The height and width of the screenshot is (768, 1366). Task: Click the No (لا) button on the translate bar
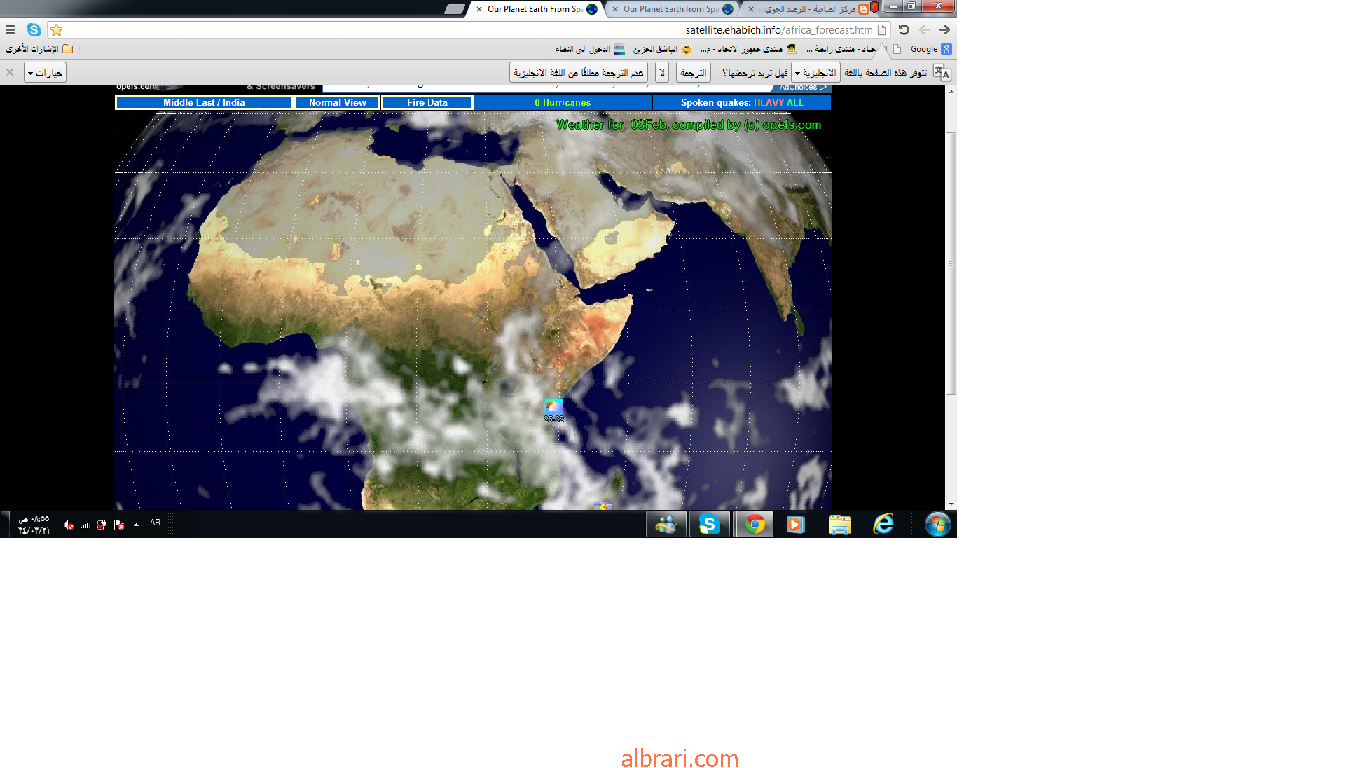point(662,73)
